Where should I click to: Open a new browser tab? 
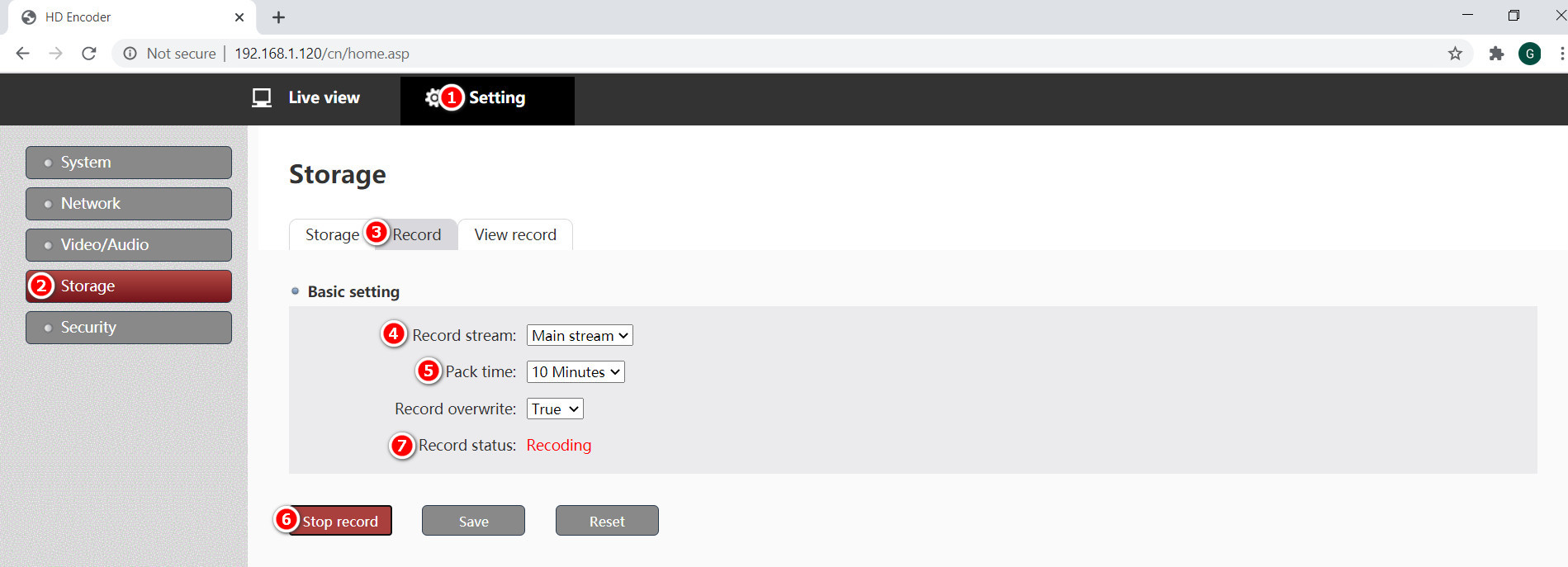[x=278, y=17]
